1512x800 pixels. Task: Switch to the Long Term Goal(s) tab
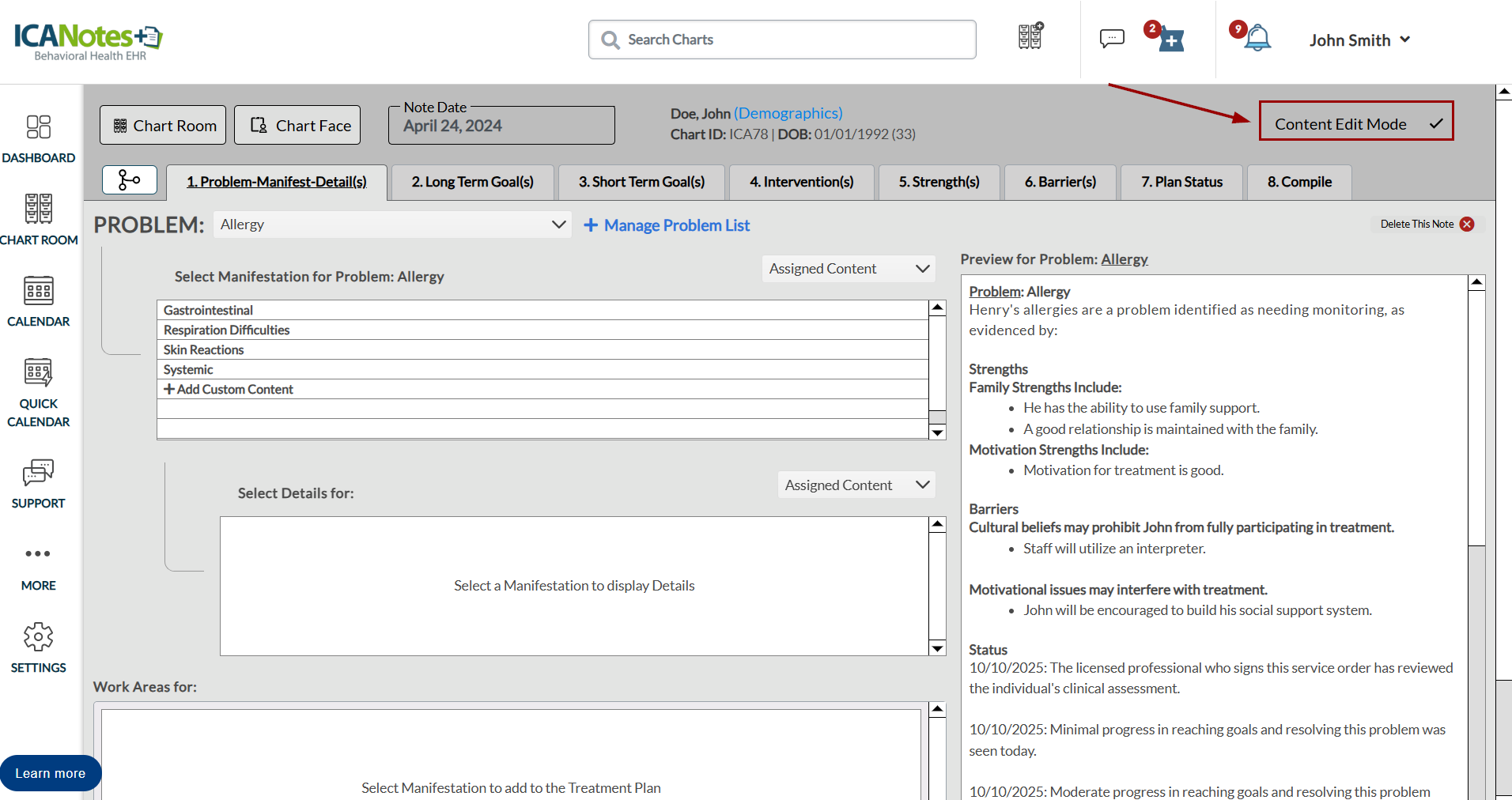point(472,182)
